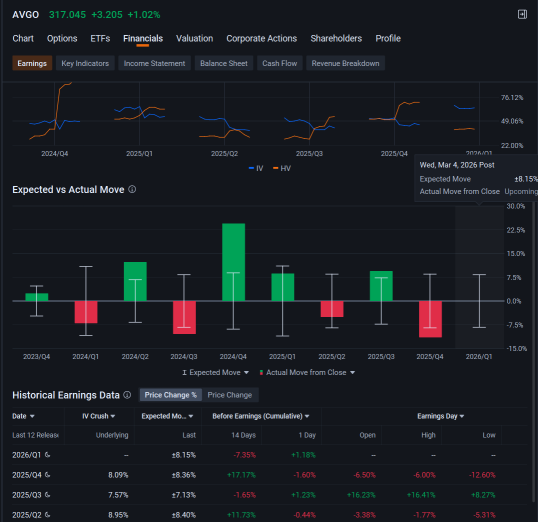The width and height of the screenshot is (538, 522).
Task: Expand the Expected Move legend dropdown
Action: pos(246,372)
